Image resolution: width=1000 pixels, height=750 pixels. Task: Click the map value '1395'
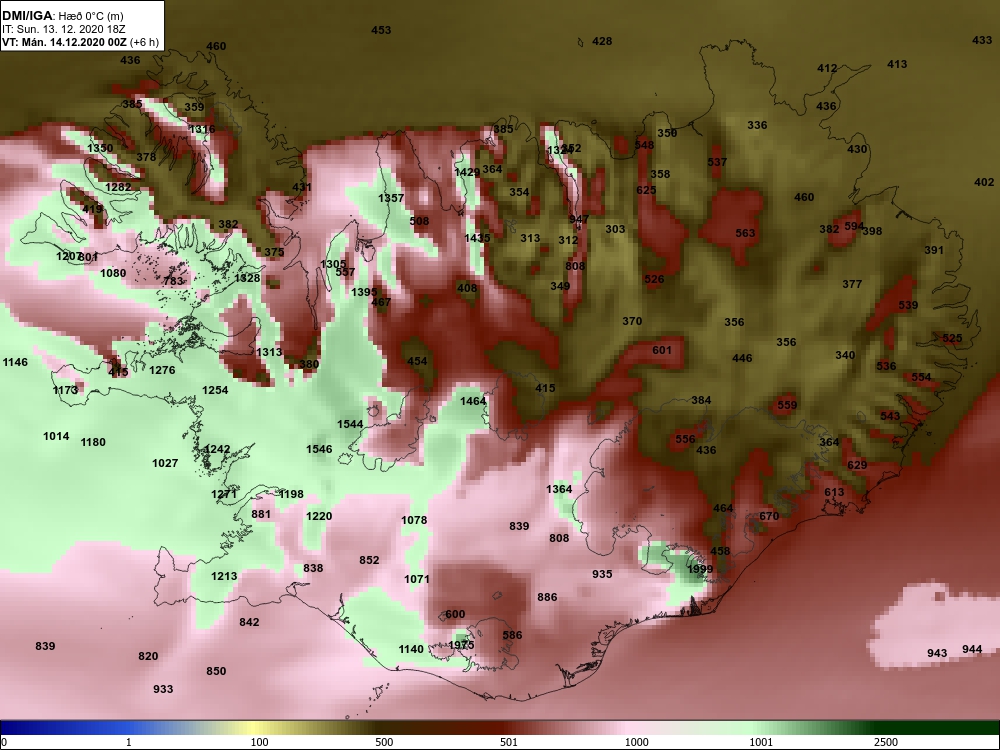click(364, 292)
